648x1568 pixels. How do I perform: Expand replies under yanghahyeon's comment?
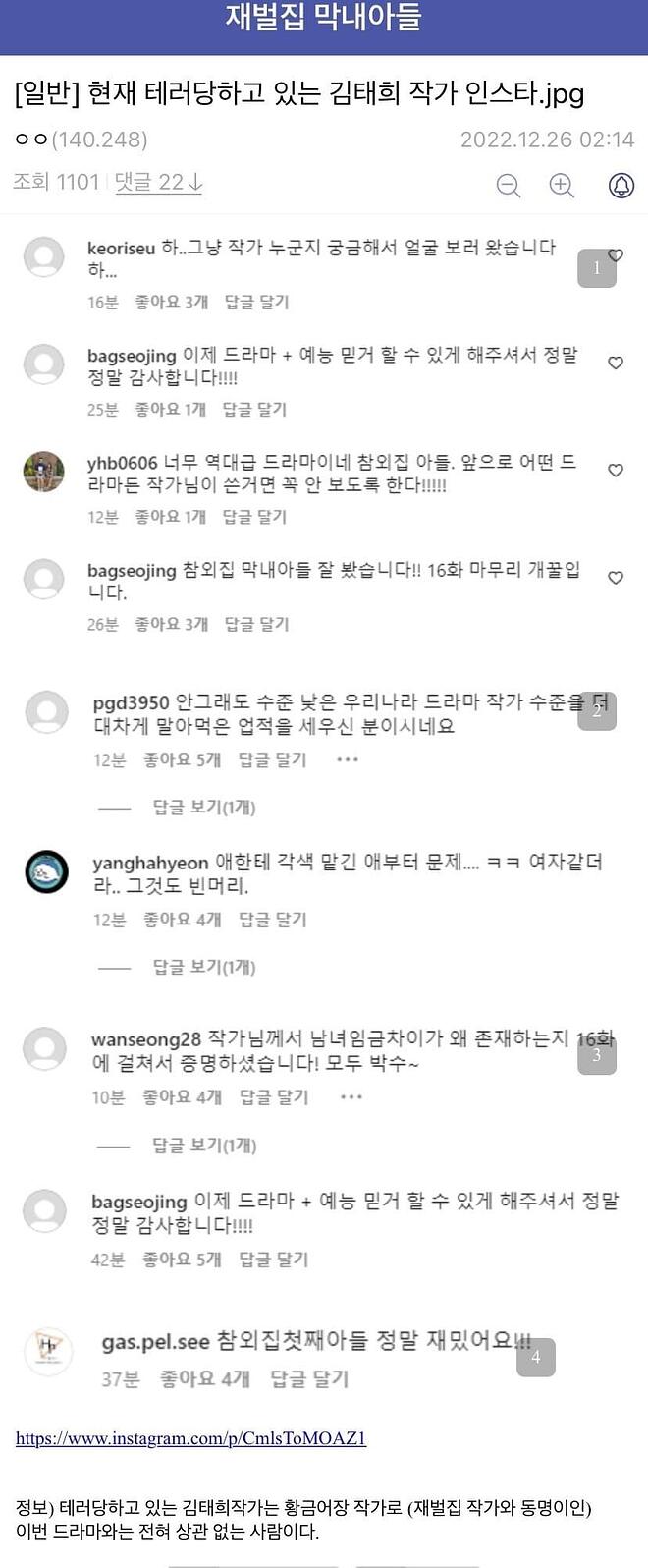coord(203,967)
